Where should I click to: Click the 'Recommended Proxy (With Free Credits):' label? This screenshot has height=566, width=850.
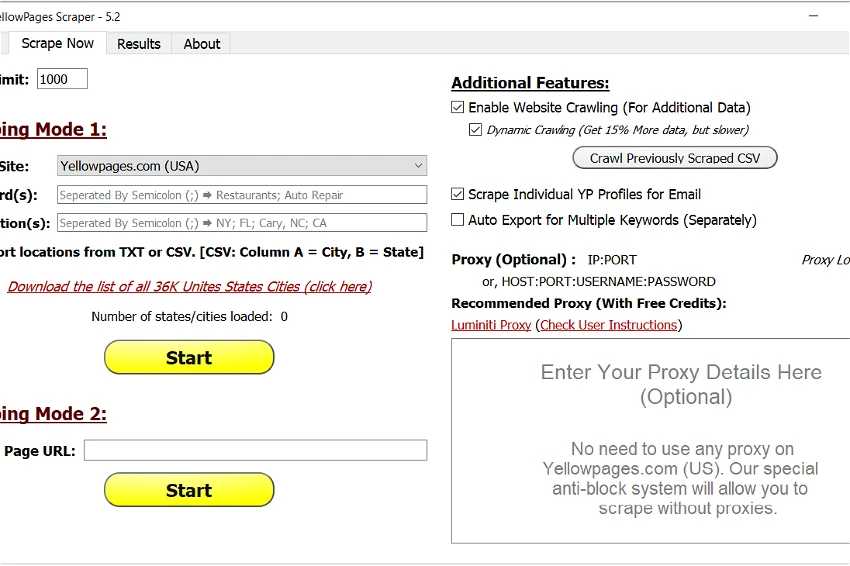(x=589, y=303)
